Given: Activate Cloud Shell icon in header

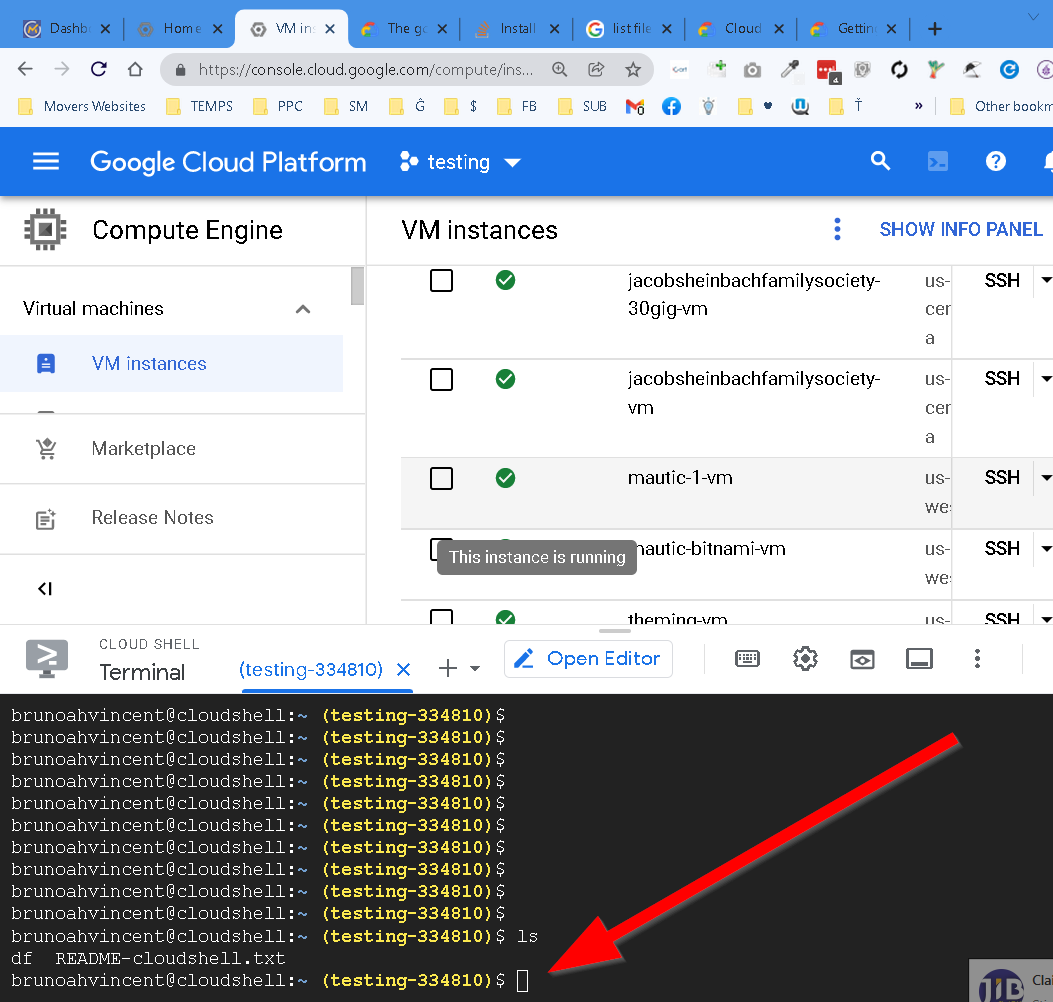Looking at the screenshot, I should point(937,162).
